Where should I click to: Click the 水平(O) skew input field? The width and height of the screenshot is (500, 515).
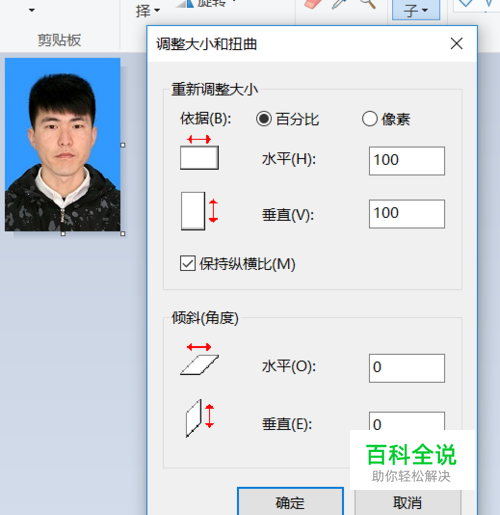click(x=407, y=368)
